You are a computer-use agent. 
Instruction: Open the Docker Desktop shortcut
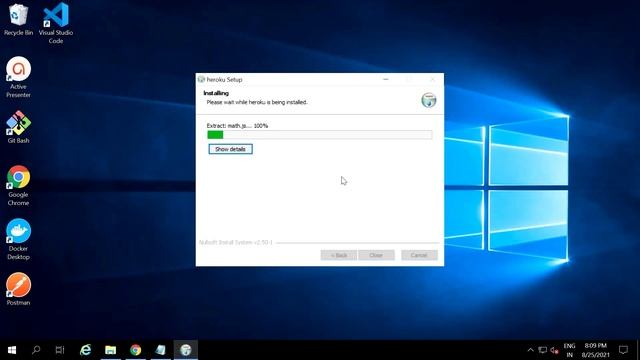[18, 239]
